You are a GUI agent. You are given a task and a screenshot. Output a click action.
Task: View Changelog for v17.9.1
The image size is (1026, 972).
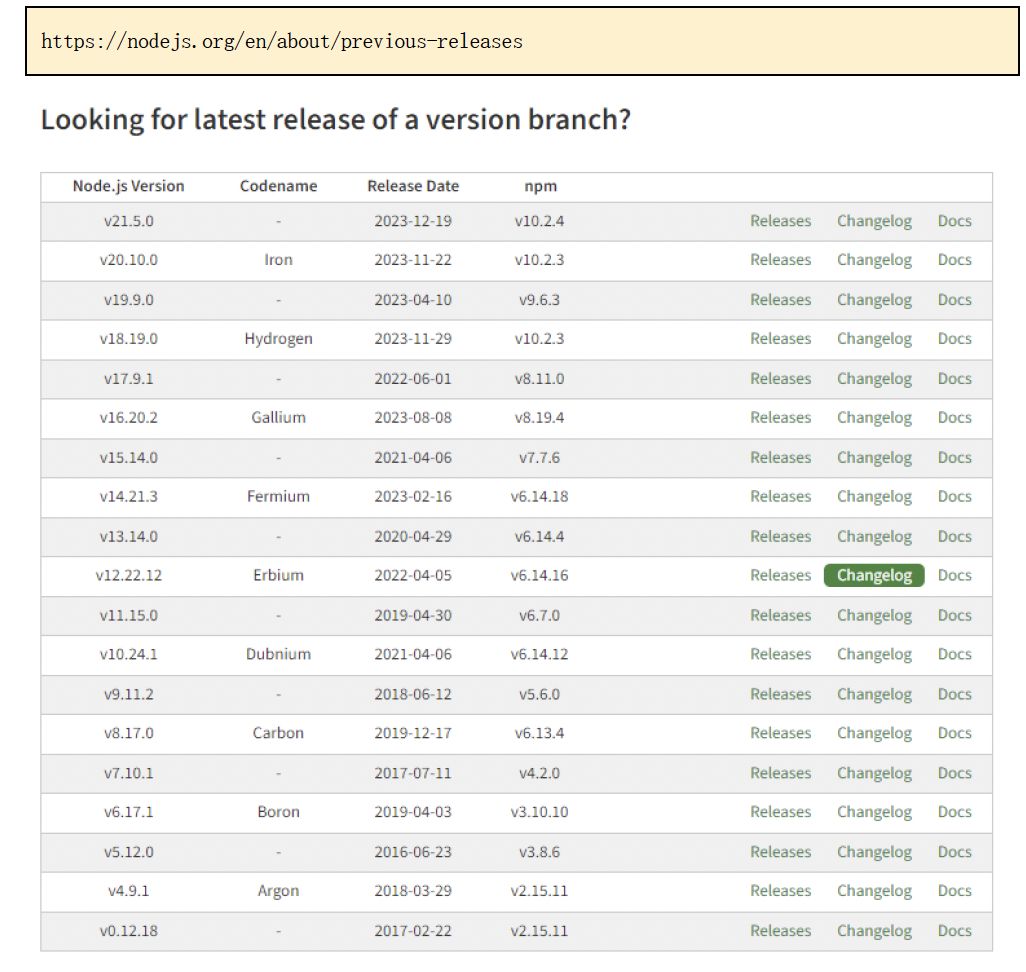pyautogui.click(x=874, y=379)
